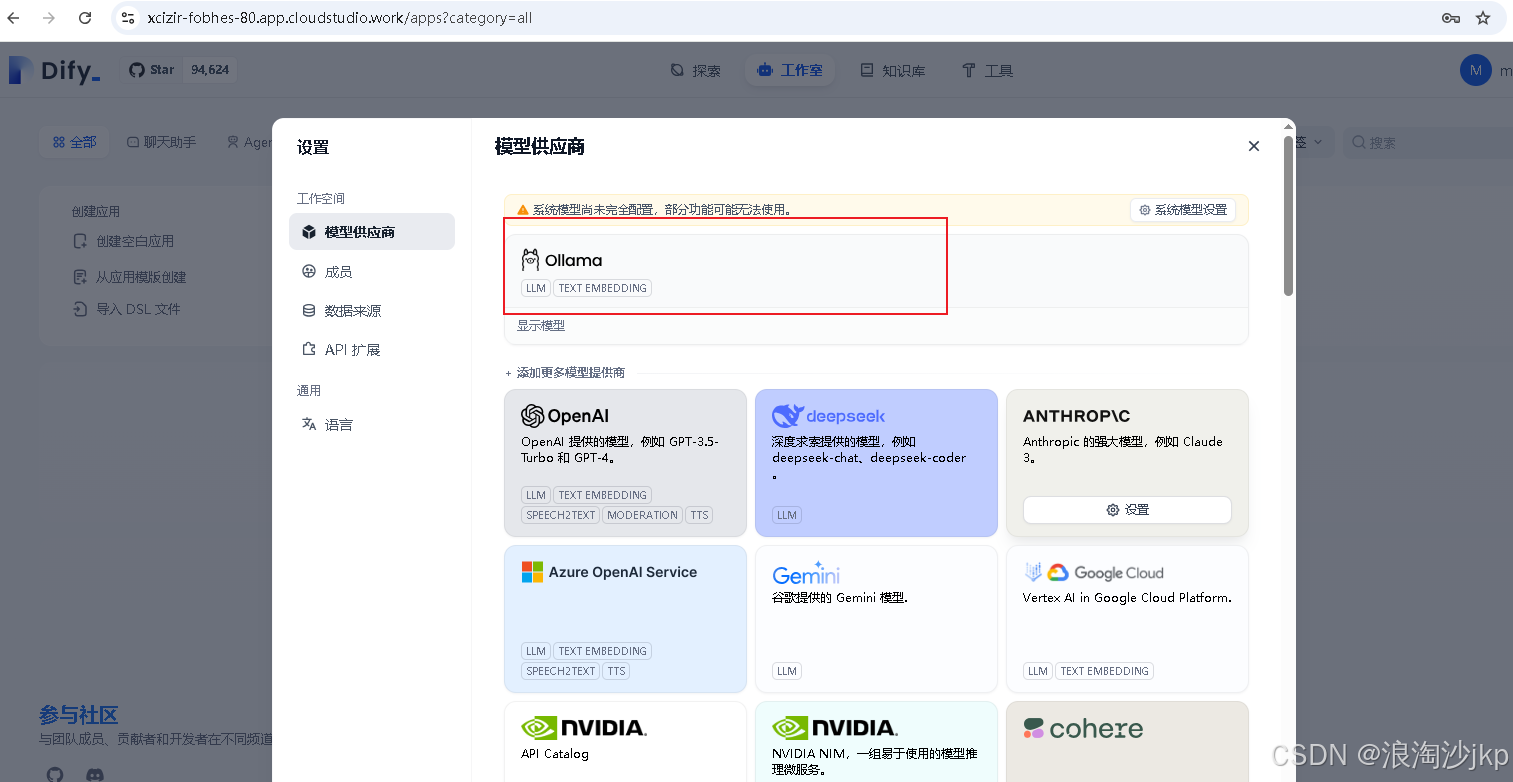Image resolution: width=1513 pixels, height=782 pixels.
Task: Reload the page
Action: pyautogui.click(x=85, y=18)
